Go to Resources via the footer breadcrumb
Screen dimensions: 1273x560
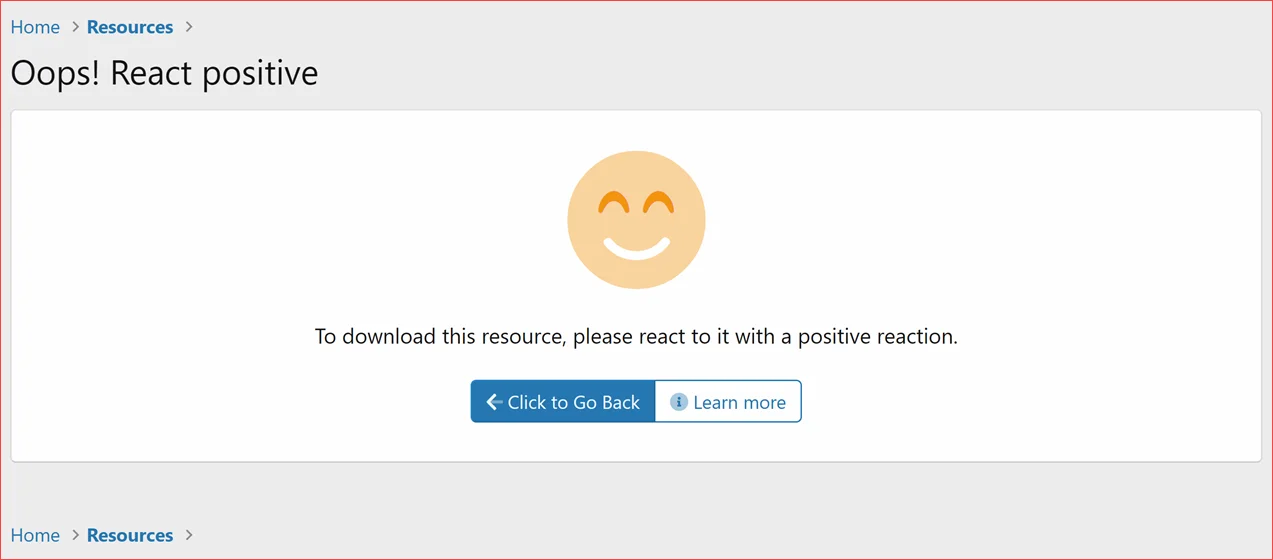[x=130, y=536]
